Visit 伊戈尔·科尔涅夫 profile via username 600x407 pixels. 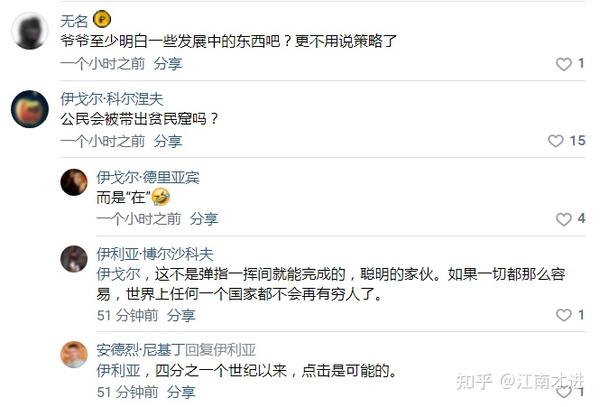[112, 99]
